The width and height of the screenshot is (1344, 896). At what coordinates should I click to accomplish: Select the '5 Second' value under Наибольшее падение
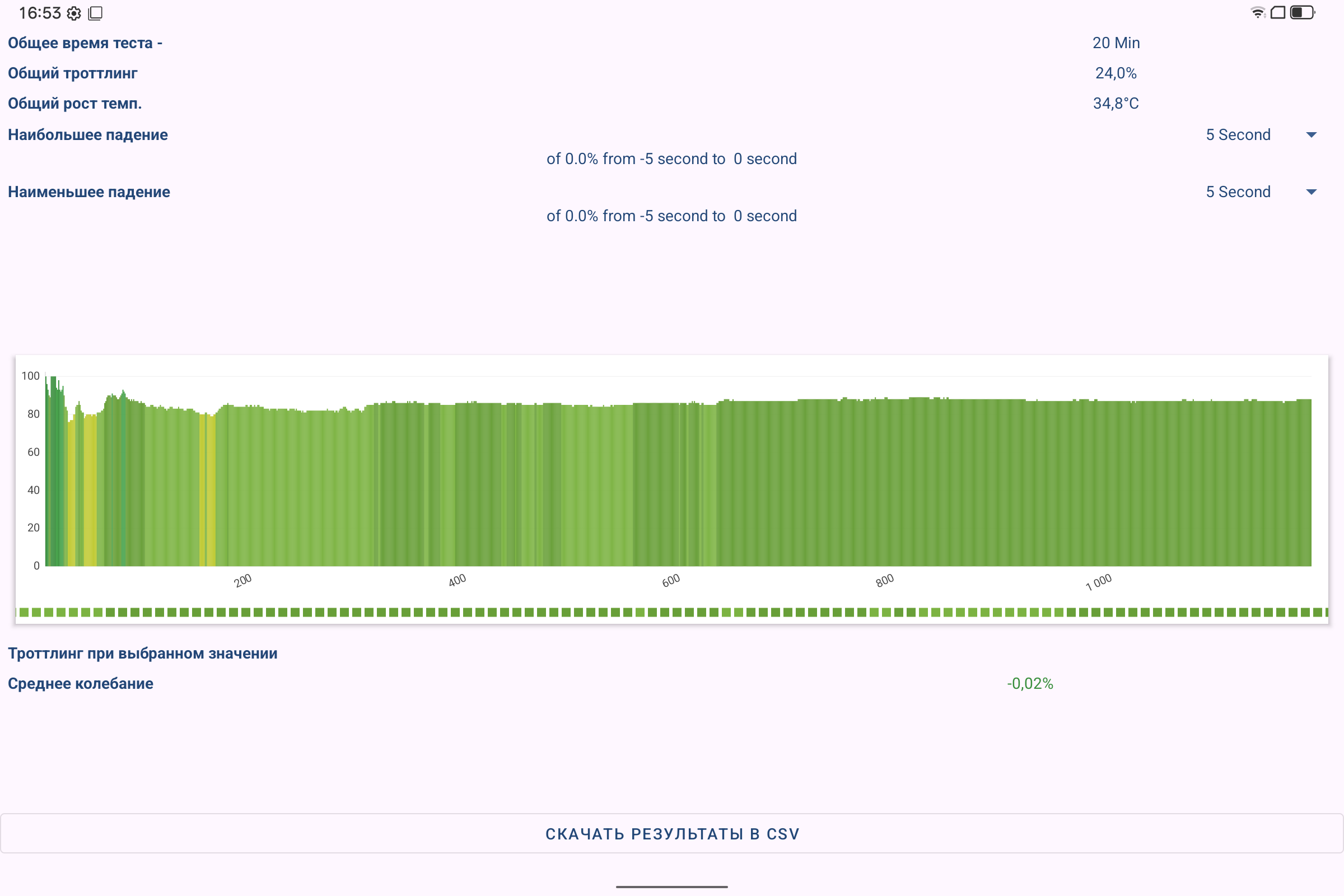[x=1238, y=135]
